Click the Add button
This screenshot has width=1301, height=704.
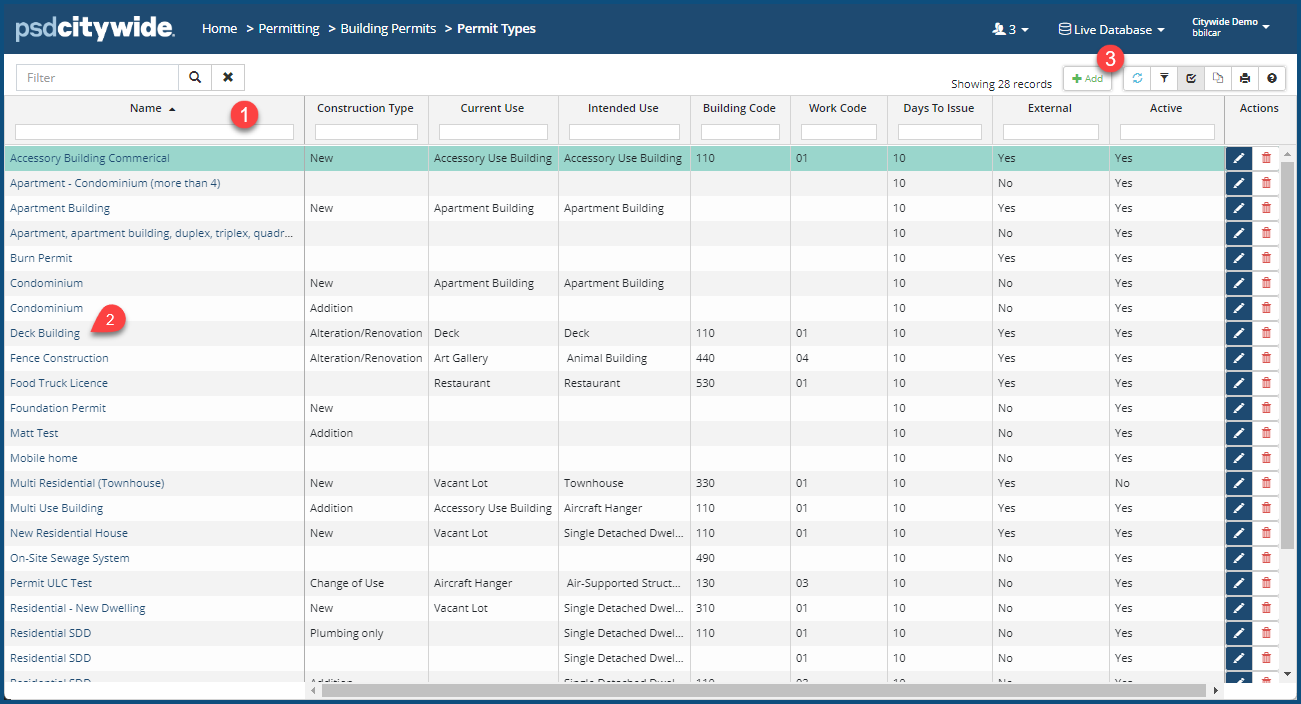click(1087, 78)
